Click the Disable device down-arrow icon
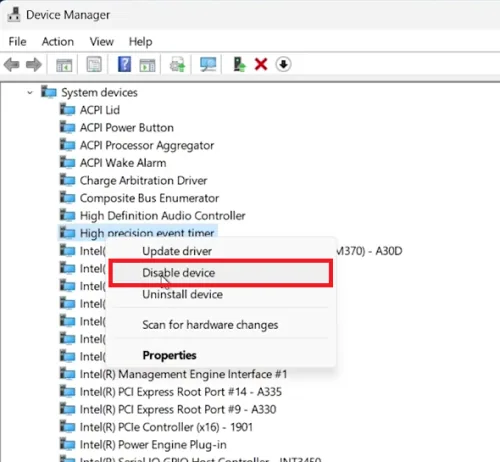This screenshot has height=462, width=500. [x=283, y=64]
